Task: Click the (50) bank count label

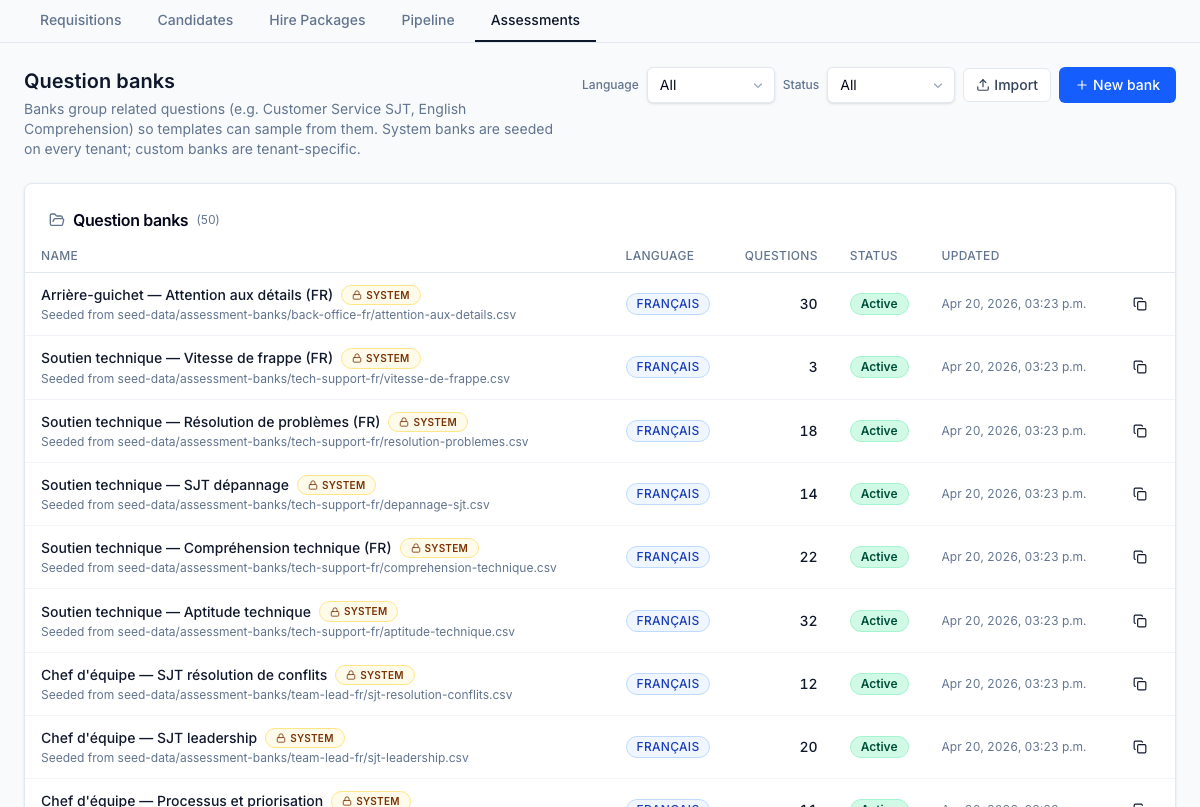Action: point(208,220)
